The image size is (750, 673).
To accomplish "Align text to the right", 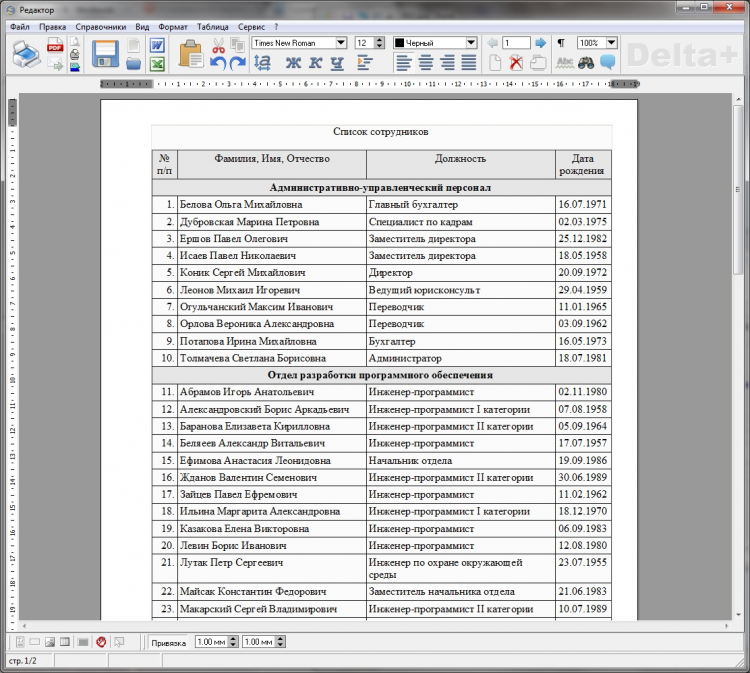I will (x=447, y=63).
